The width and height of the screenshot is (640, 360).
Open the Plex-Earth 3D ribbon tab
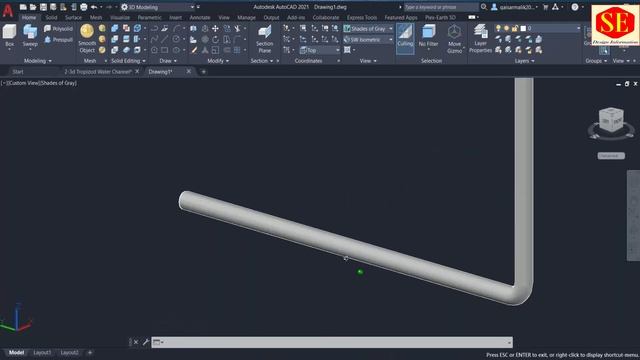pos(440,18)
